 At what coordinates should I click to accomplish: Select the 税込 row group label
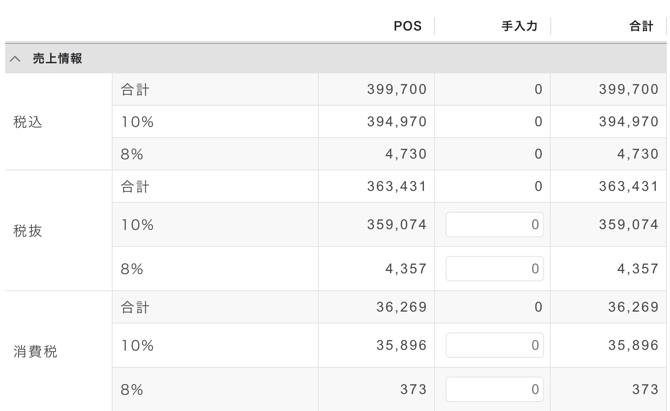(x=28, y=122)
